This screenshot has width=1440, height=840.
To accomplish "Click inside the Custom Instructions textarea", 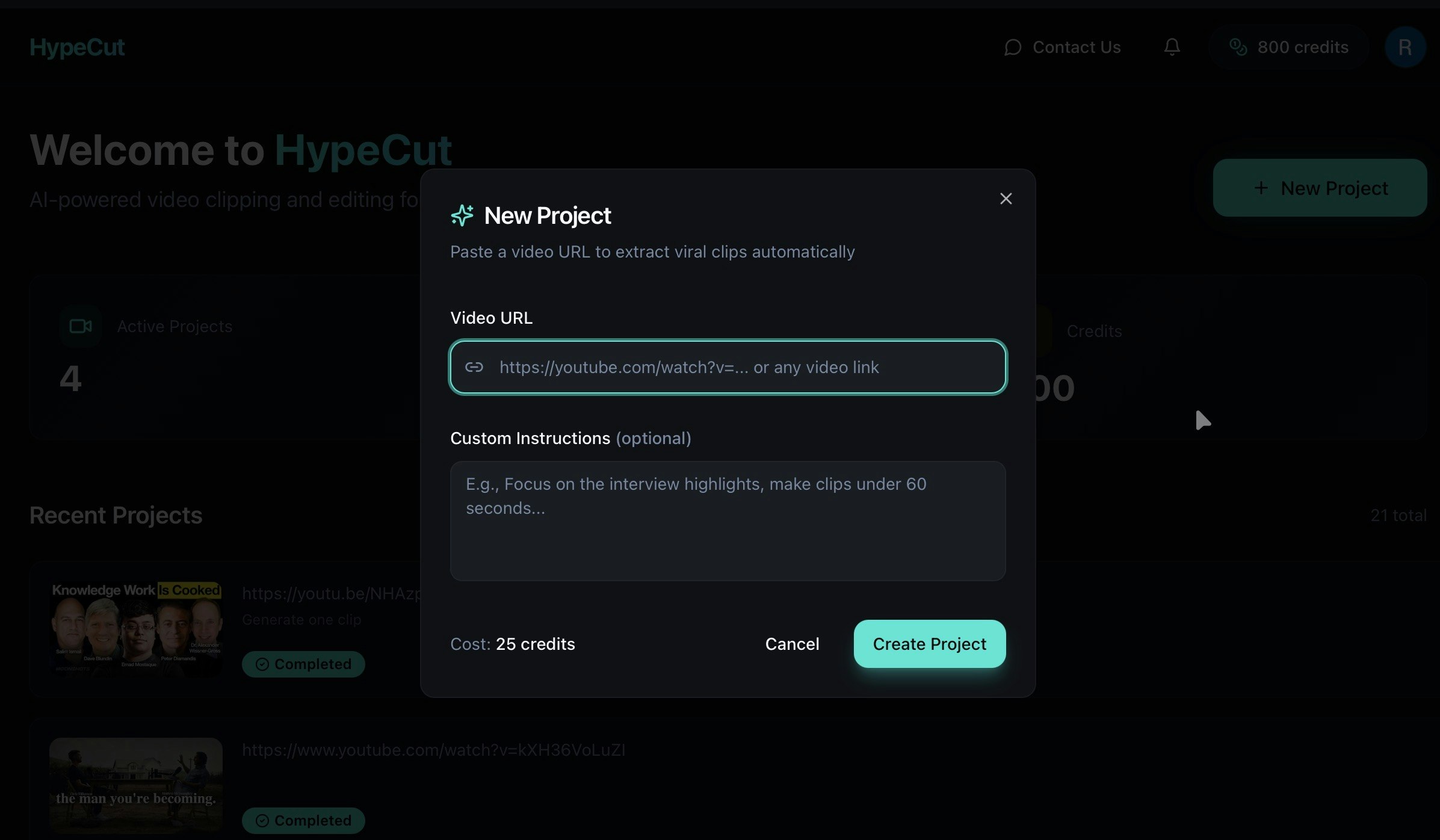I will click(727, 520).
